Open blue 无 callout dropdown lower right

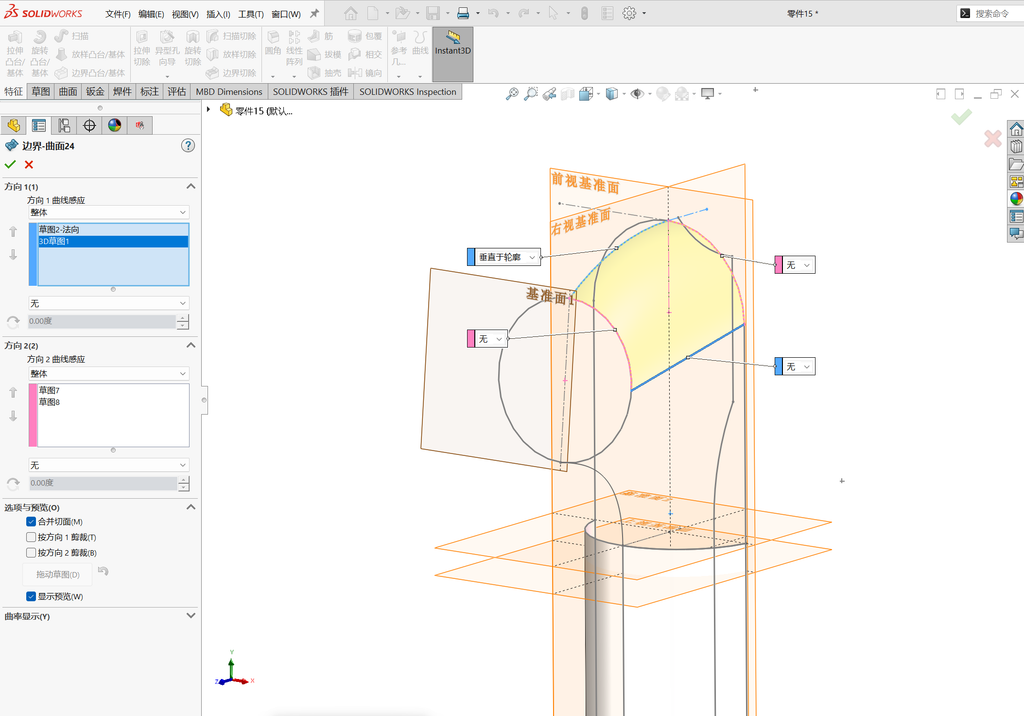click(x=807, y=366)
